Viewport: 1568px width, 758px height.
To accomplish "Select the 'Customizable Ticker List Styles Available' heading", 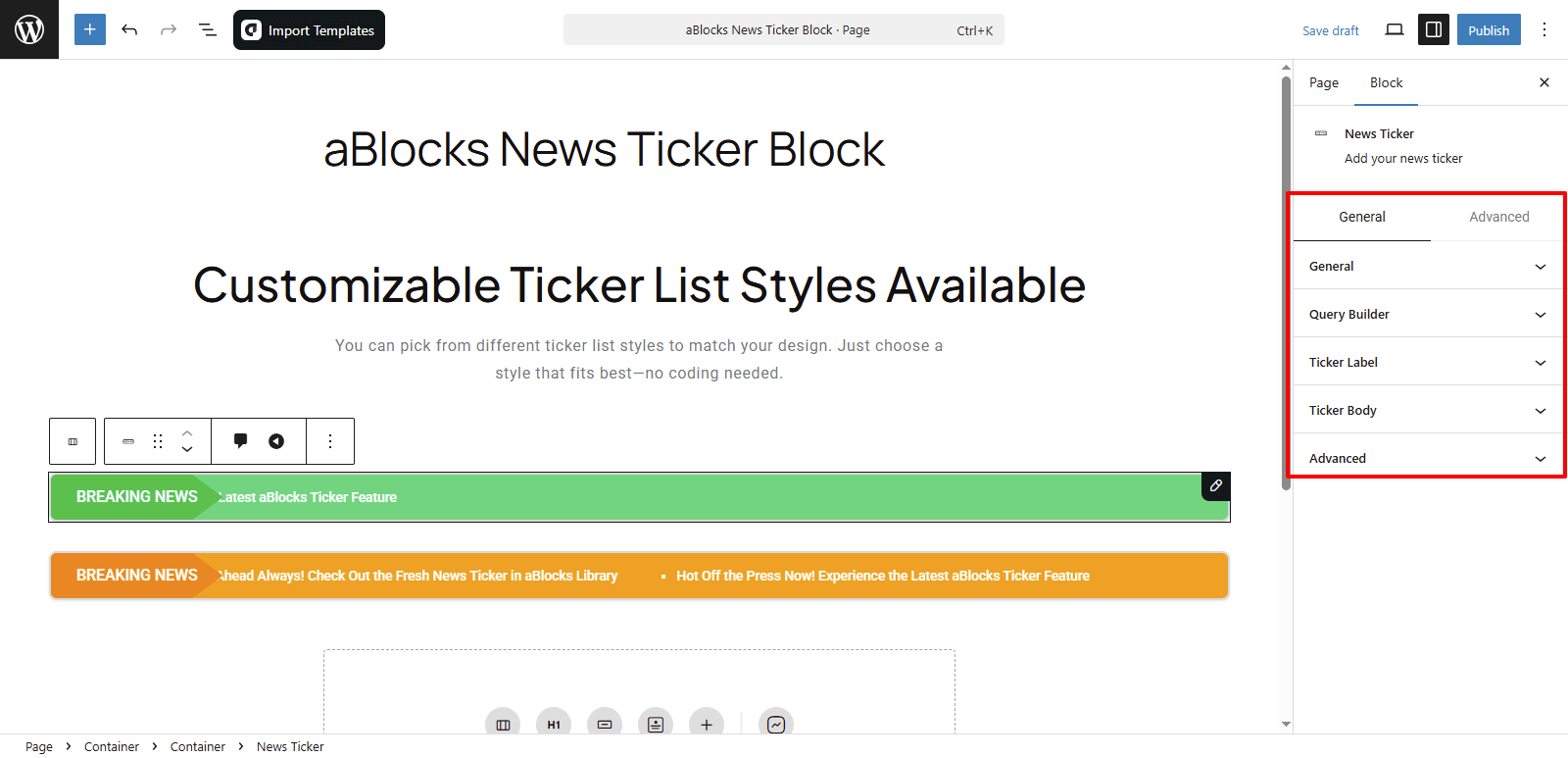I will [x=639, y=285].
